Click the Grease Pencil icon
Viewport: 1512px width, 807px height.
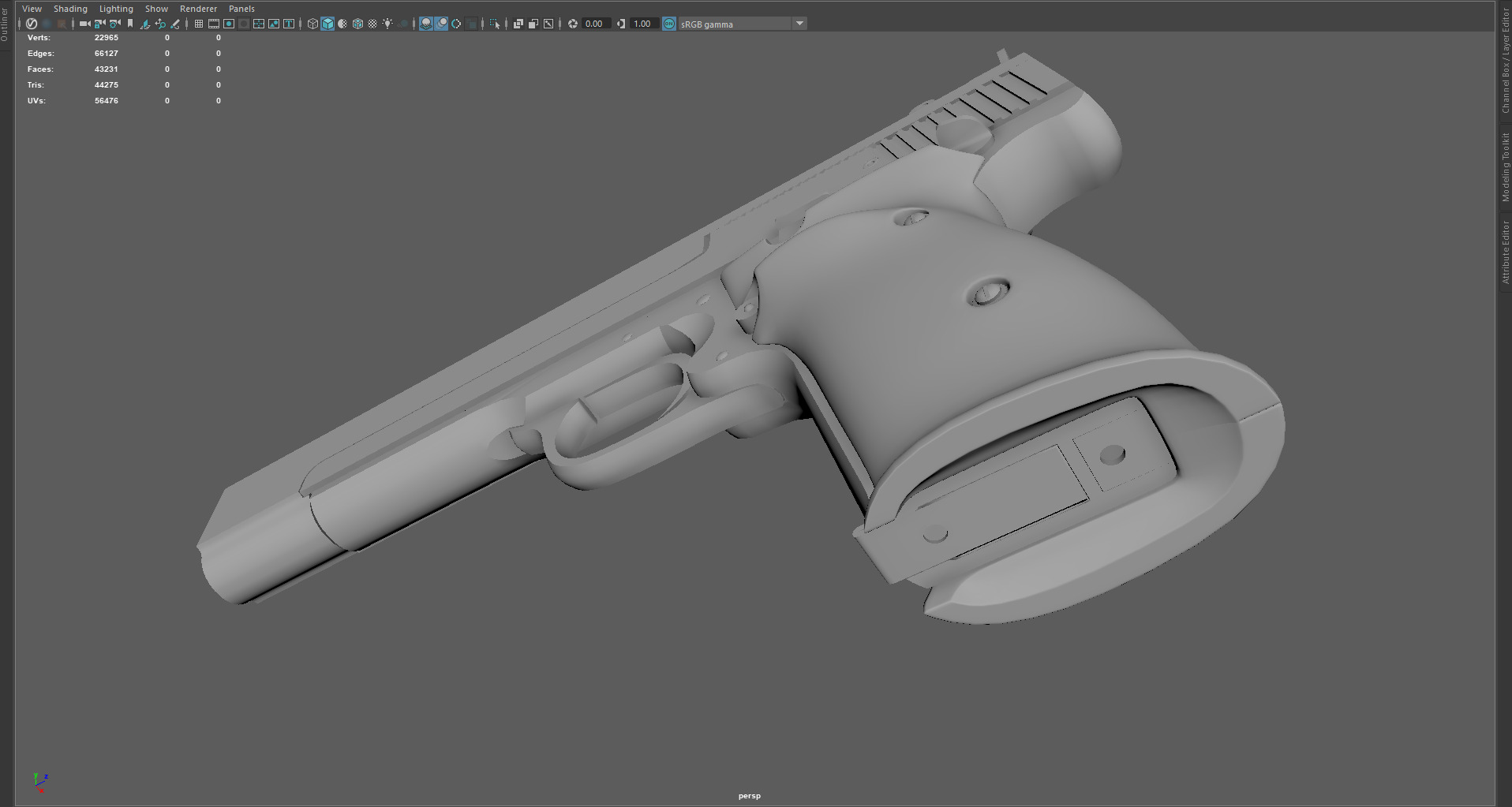[x=175, y=24]
